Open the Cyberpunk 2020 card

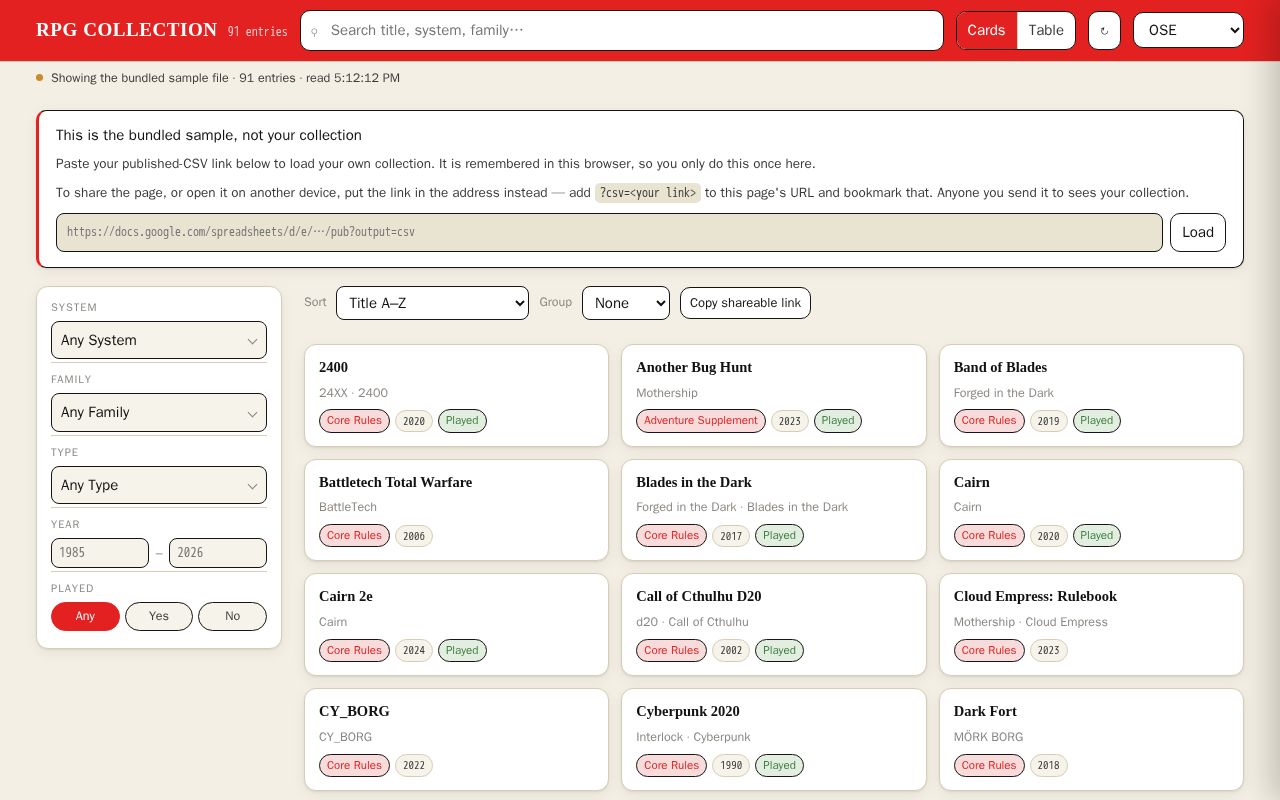[x=774, y=740]
